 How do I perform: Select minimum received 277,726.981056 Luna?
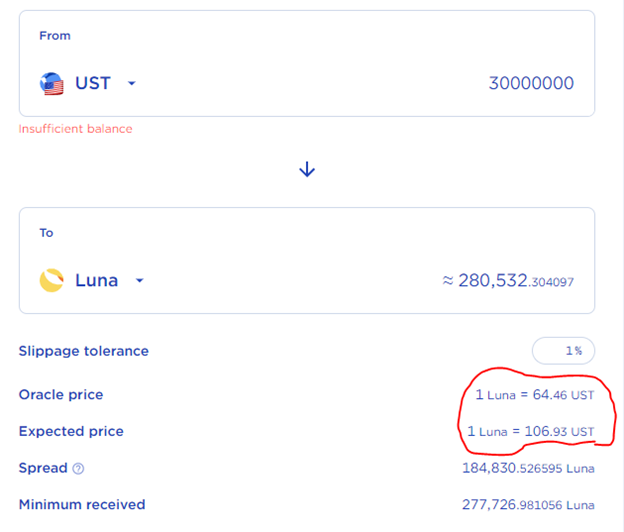pos(528,505)
